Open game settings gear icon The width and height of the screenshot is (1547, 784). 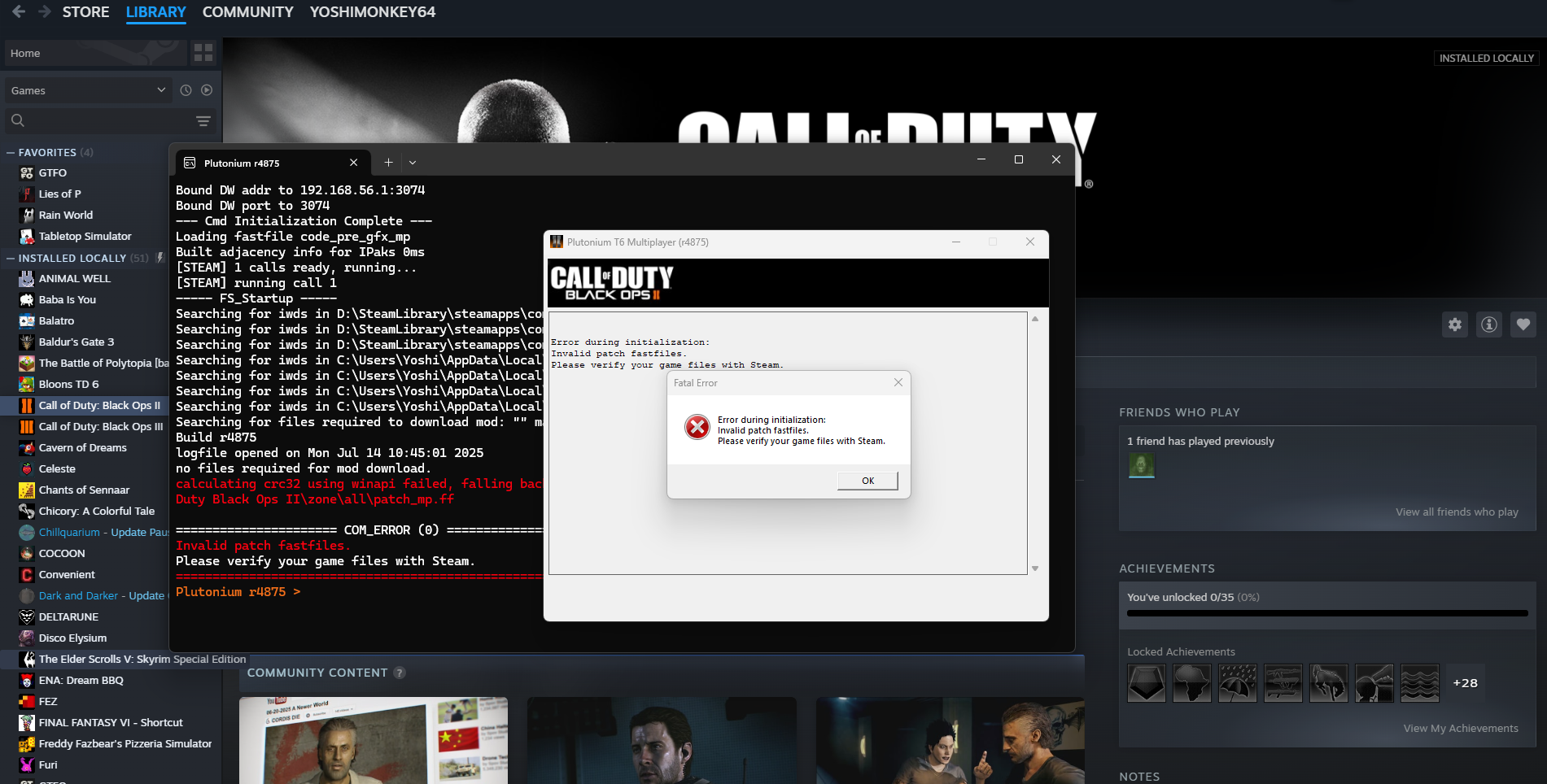1455,324
